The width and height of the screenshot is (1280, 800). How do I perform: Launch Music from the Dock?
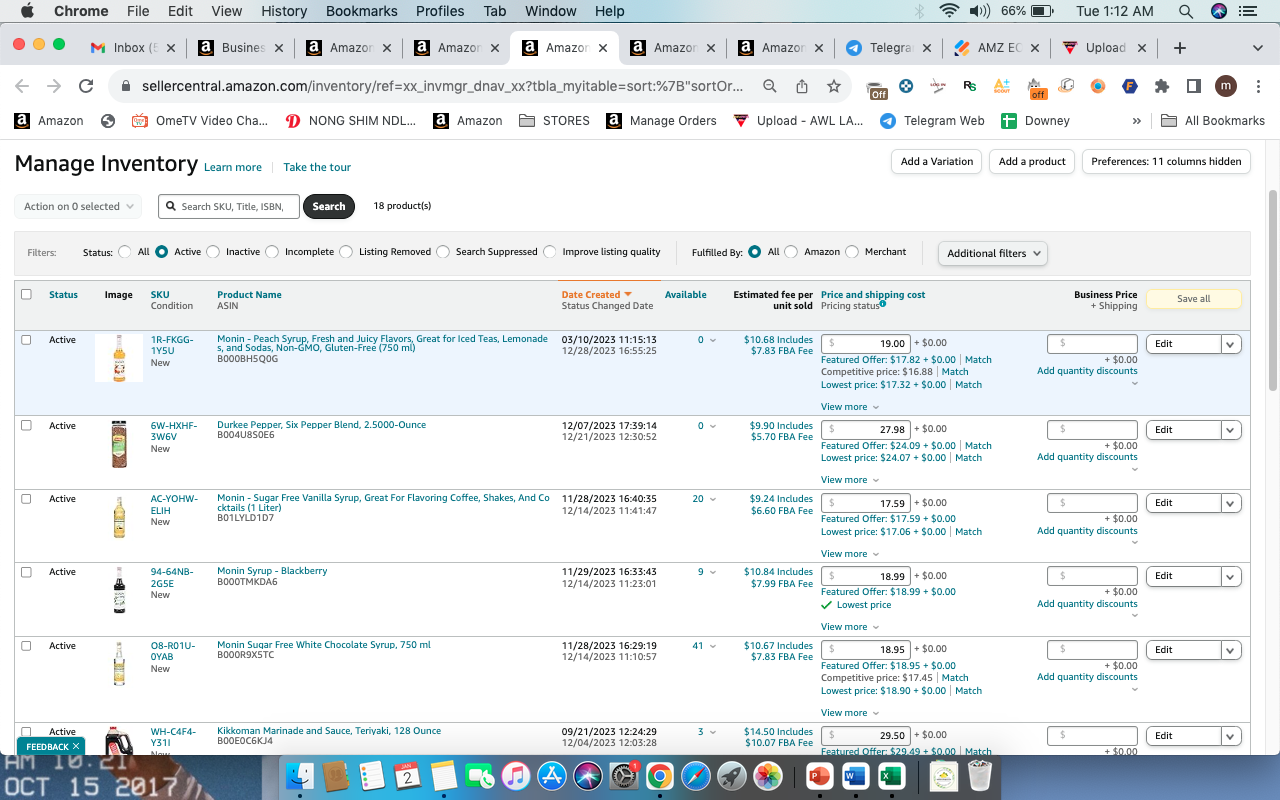point(515,776)
